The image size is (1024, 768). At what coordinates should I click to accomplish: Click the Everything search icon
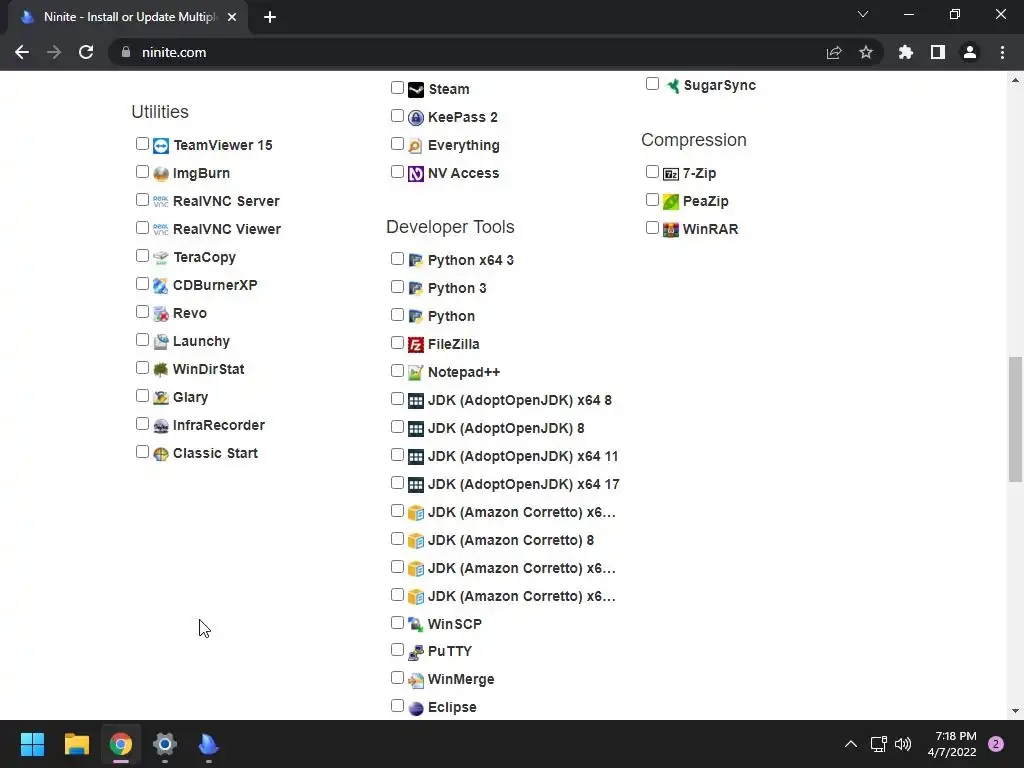pyautogui.click(x=416, y=146)
